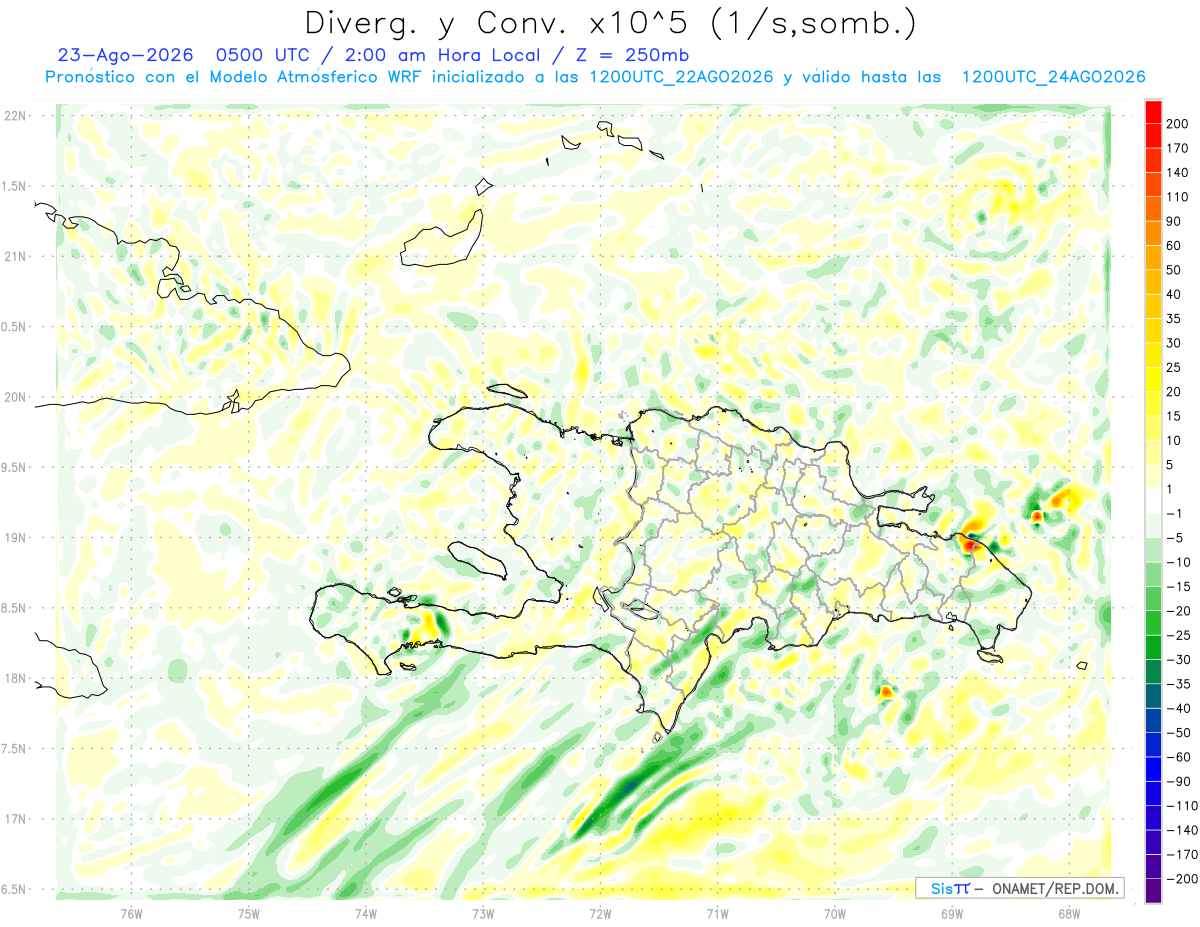Click the '19N' latitude label
This screenshot has height=927, width=1200.
(x=15, y=538)
